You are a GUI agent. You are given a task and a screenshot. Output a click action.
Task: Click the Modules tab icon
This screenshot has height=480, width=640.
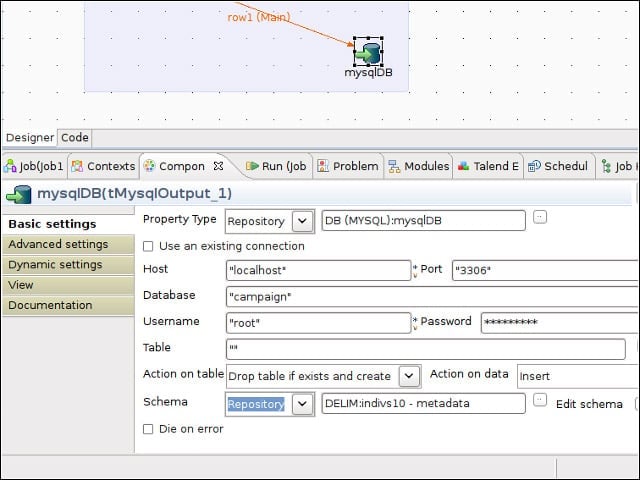pyautogui.click(x=394, y=166)
